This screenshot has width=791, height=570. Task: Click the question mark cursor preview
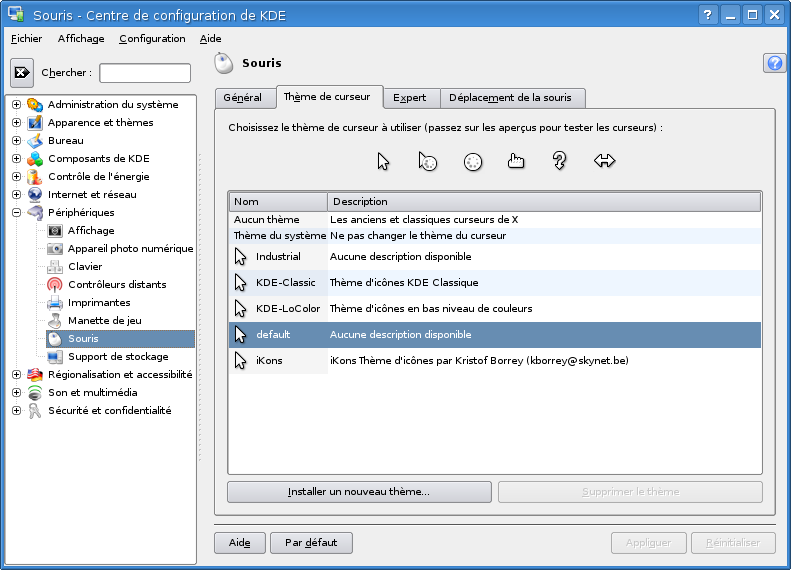tap(560, 162)
